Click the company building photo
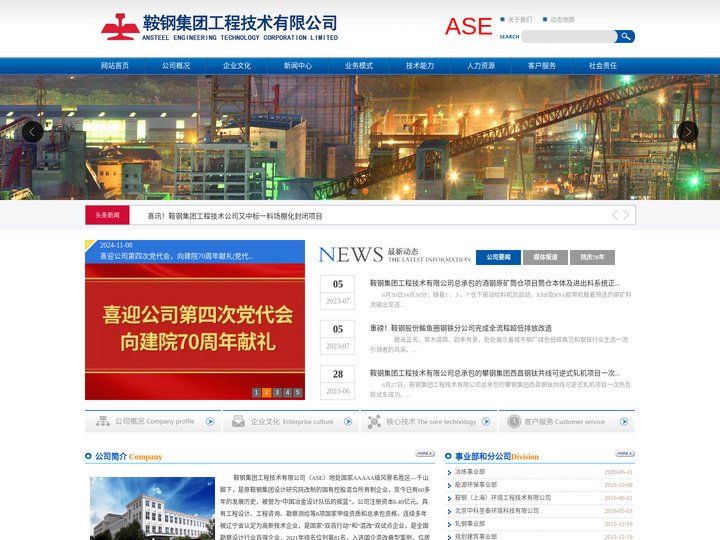Image resolution: width=720 pixels, height=540 pixels. pos(152,508)
